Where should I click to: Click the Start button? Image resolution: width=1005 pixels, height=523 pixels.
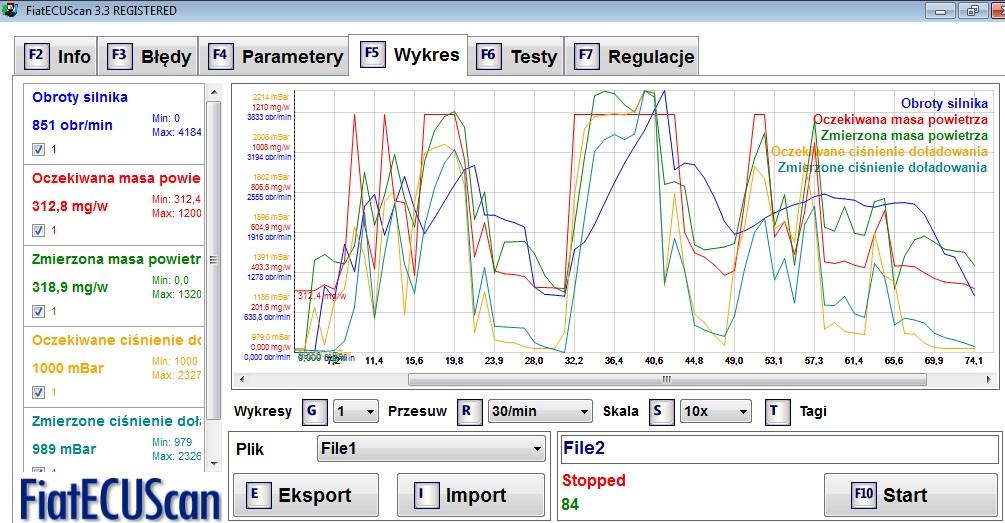pos(910,495)
